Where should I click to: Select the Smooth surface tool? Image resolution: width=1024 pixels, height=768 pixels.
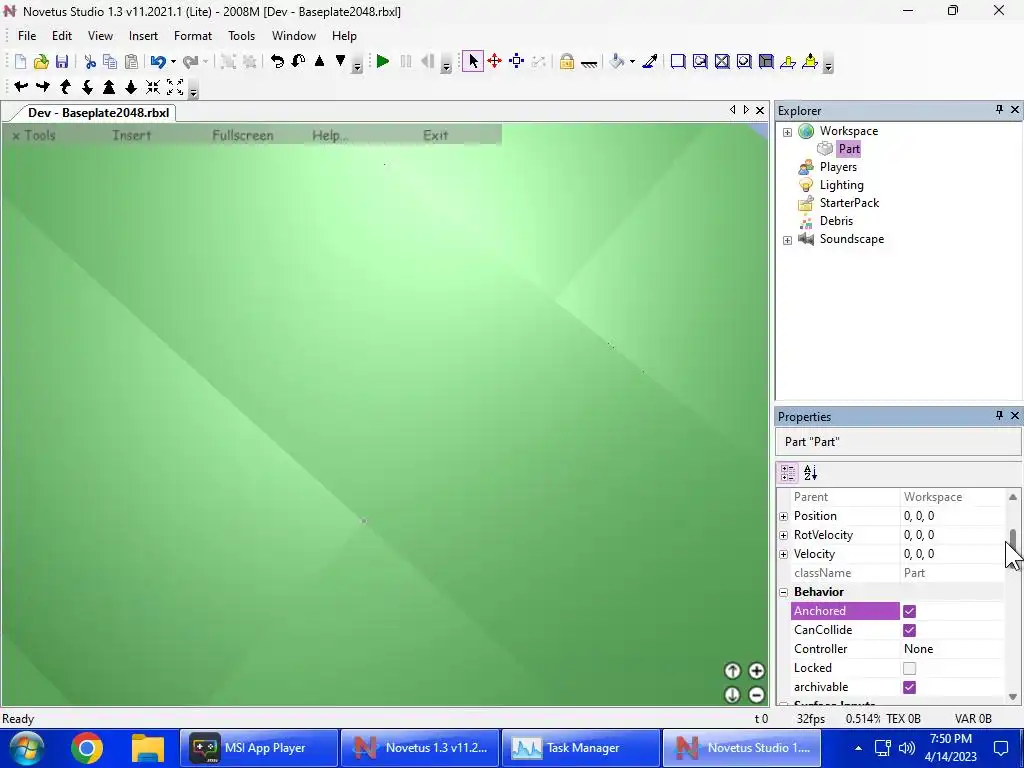(678, 61)
